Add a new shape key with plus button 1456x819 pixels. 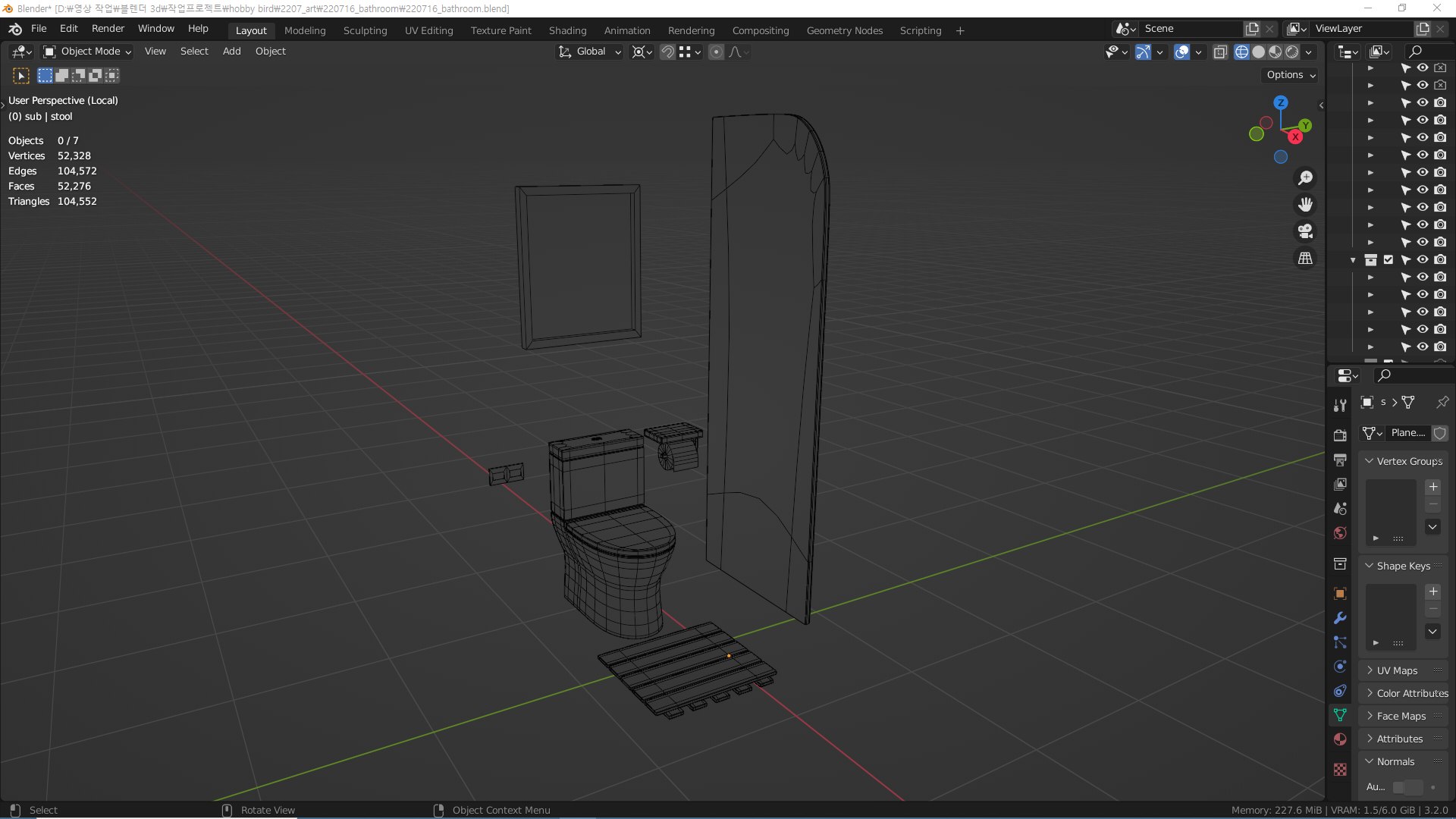click(x=1433, y=591)
